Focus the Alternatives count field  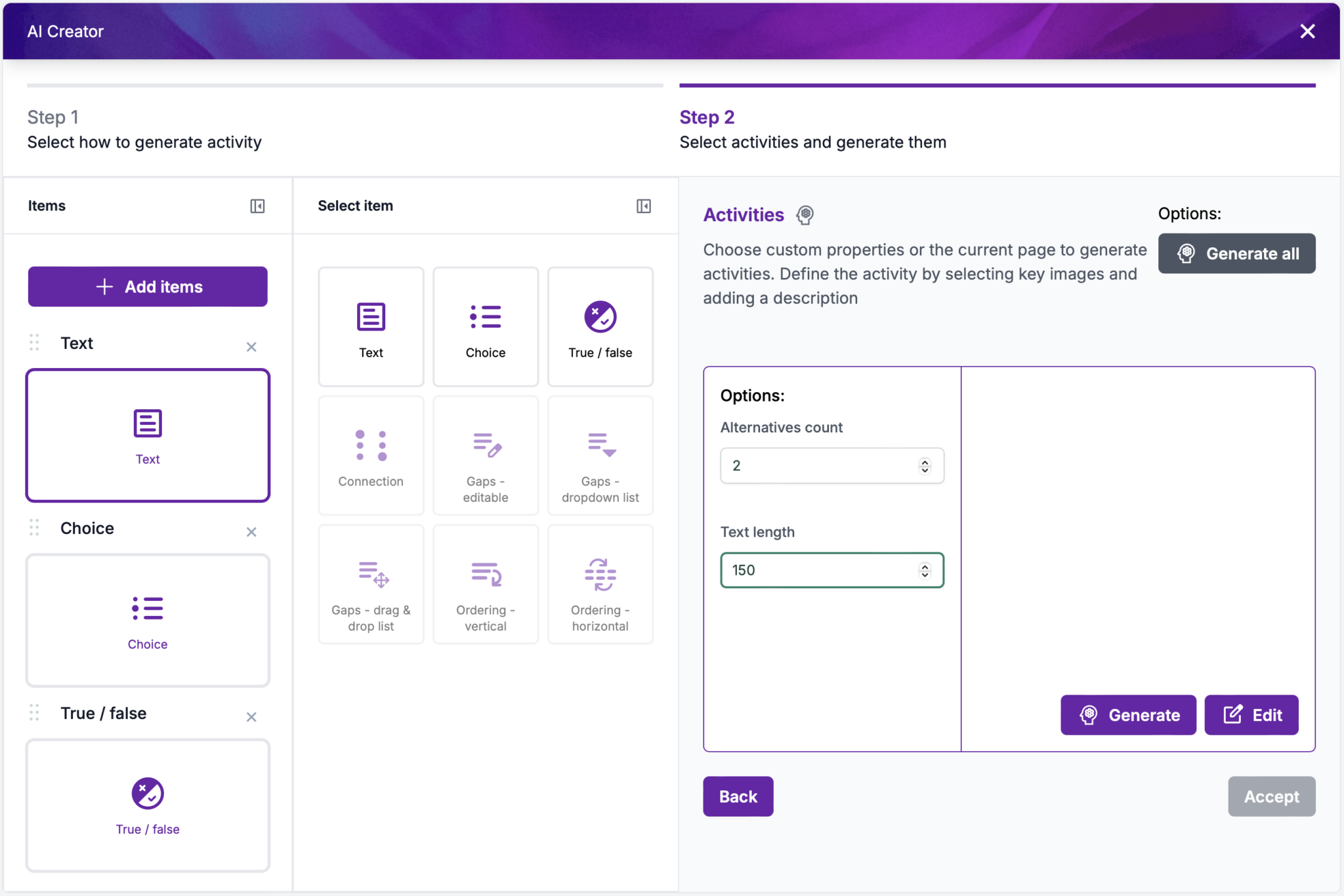832,466
